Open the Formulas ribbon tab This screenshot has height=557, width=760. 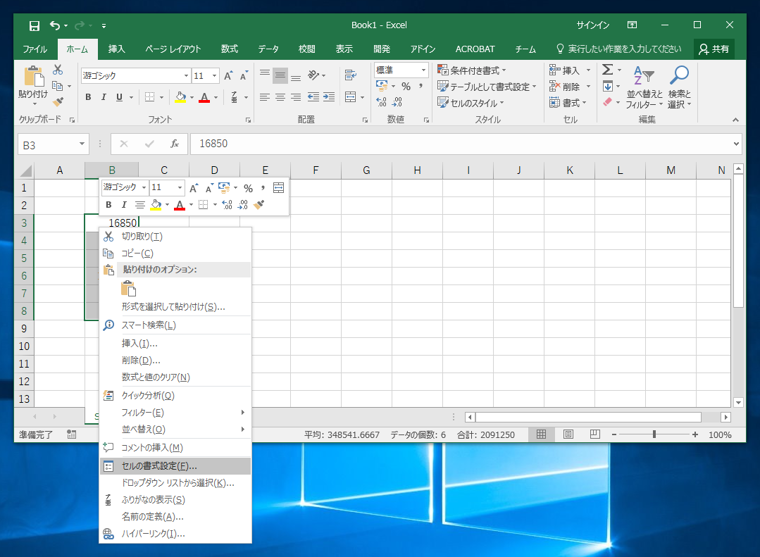229,49
